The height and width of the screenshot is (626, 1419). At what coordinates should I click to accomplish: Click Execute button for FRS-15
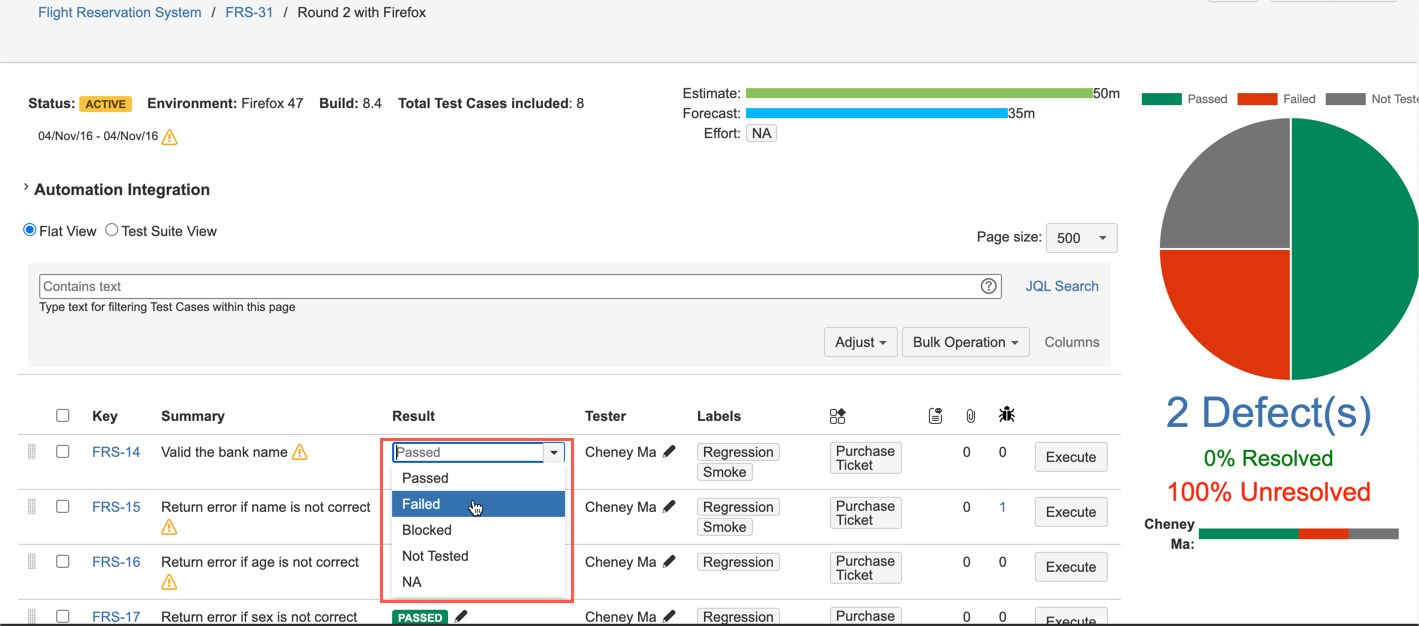pos(1071,512)
